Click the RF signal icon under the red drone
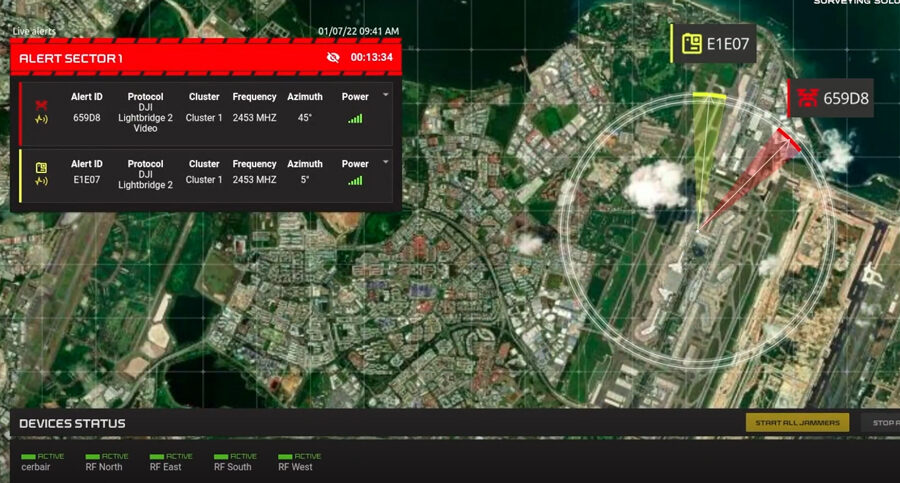Screen dimensions: 900x483 41,120
